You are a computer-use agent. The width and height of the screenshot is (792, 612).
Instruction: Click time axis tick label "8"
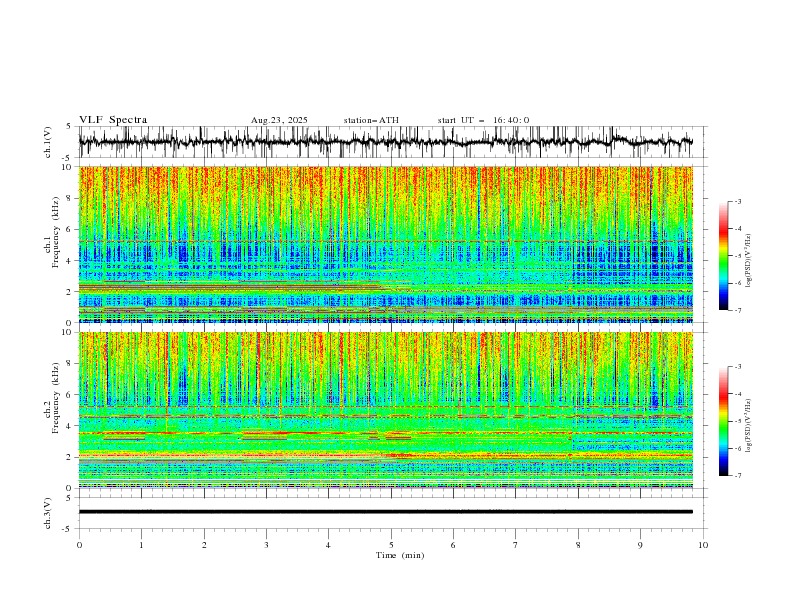pos(578,545)
